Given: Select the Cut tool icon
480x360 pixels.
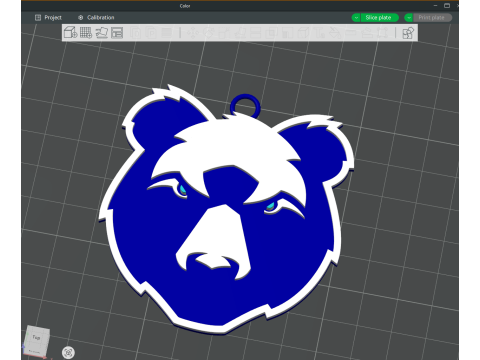Looking at the screenshot, I should 255,33.
